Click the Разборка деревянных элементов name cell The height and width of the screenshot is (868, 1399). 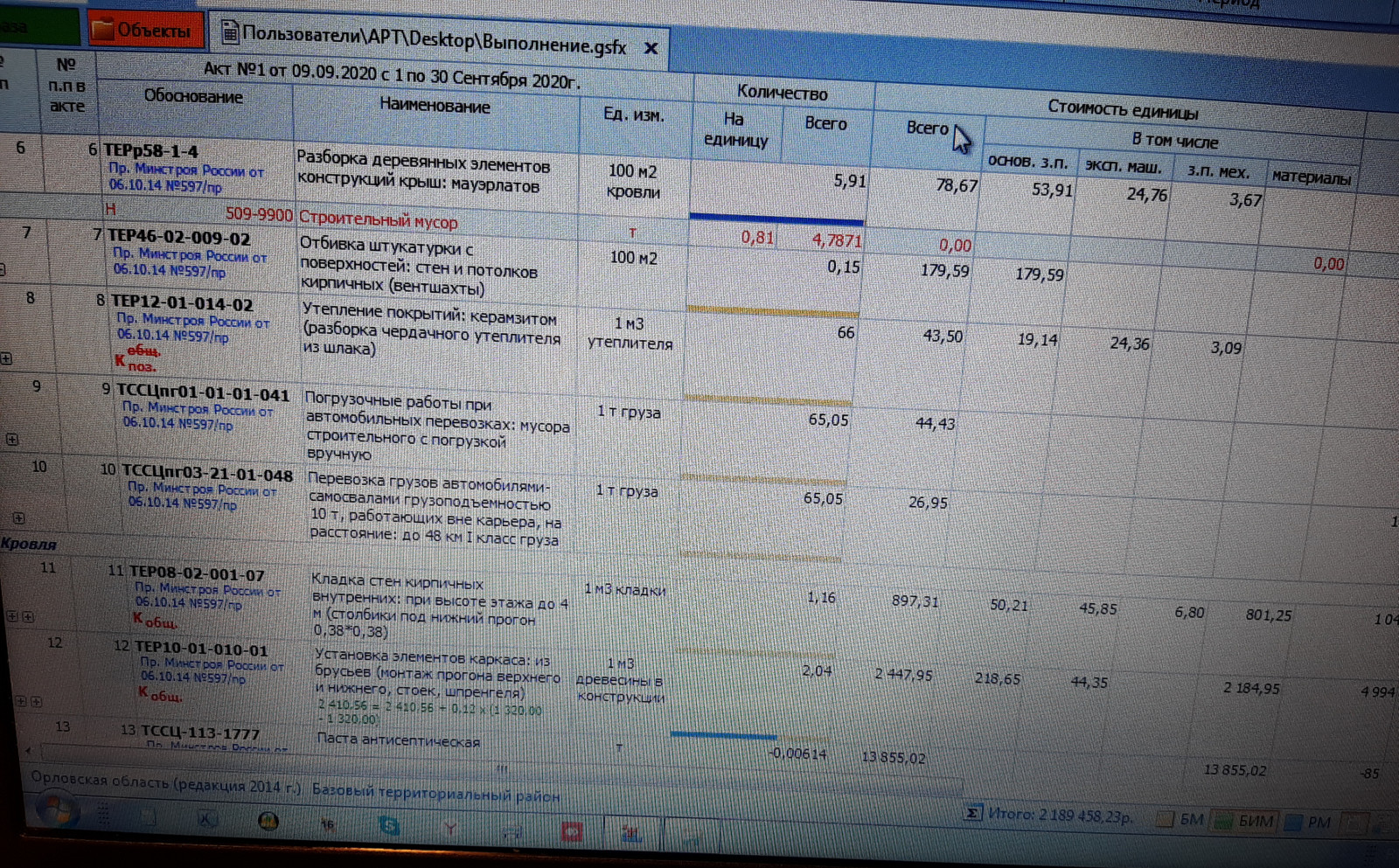click(423, 175)
